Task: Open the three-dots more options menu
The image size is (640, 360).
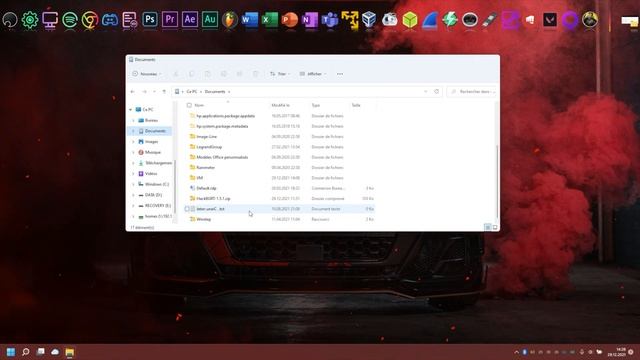Action: pos(340,74)
